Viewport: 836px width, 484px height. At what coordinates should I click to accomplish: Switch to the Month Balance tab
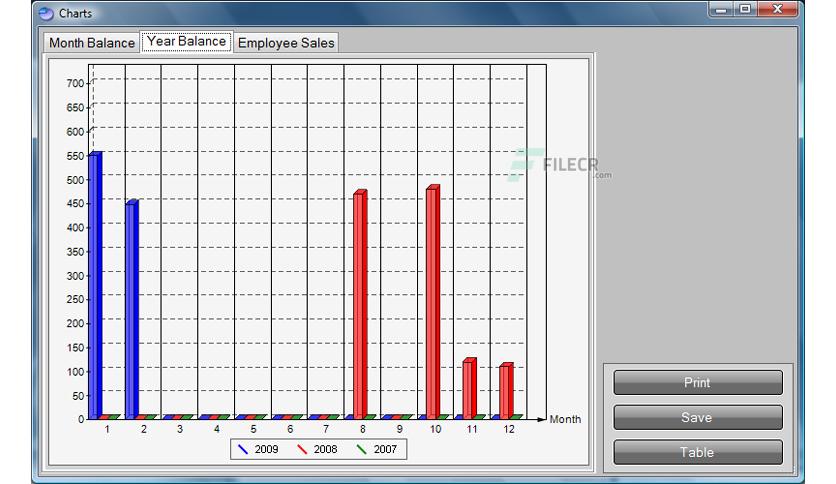pyautogui.click(x=92, y=43)
